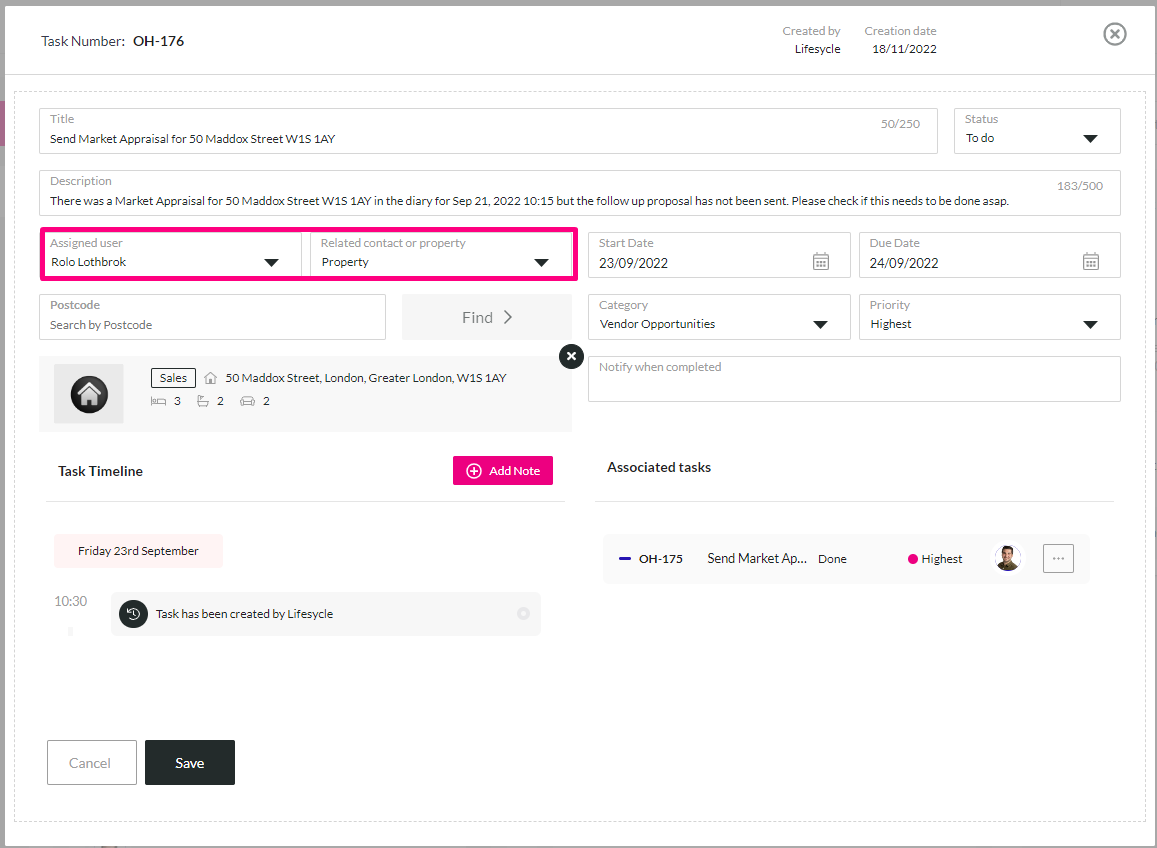Open the Due Date calendar picker

click(x=1091, y=262)
